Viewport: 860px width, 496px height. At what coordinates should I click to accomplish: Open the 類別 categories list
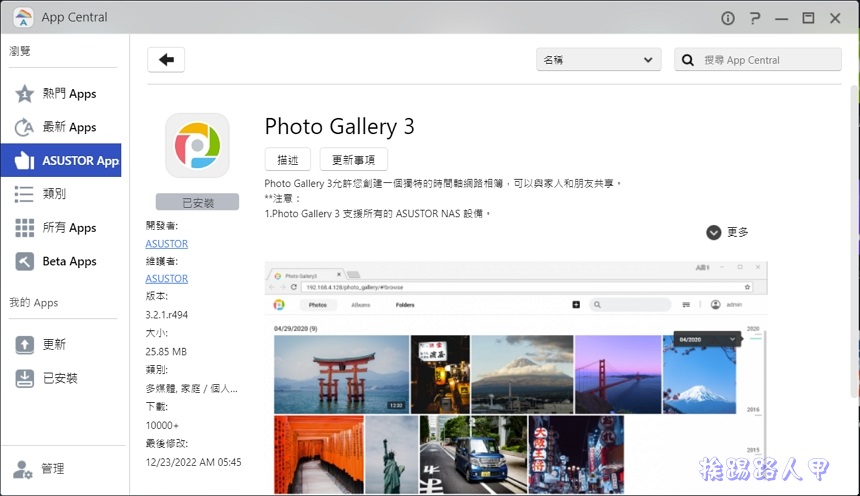click(53, 194)
